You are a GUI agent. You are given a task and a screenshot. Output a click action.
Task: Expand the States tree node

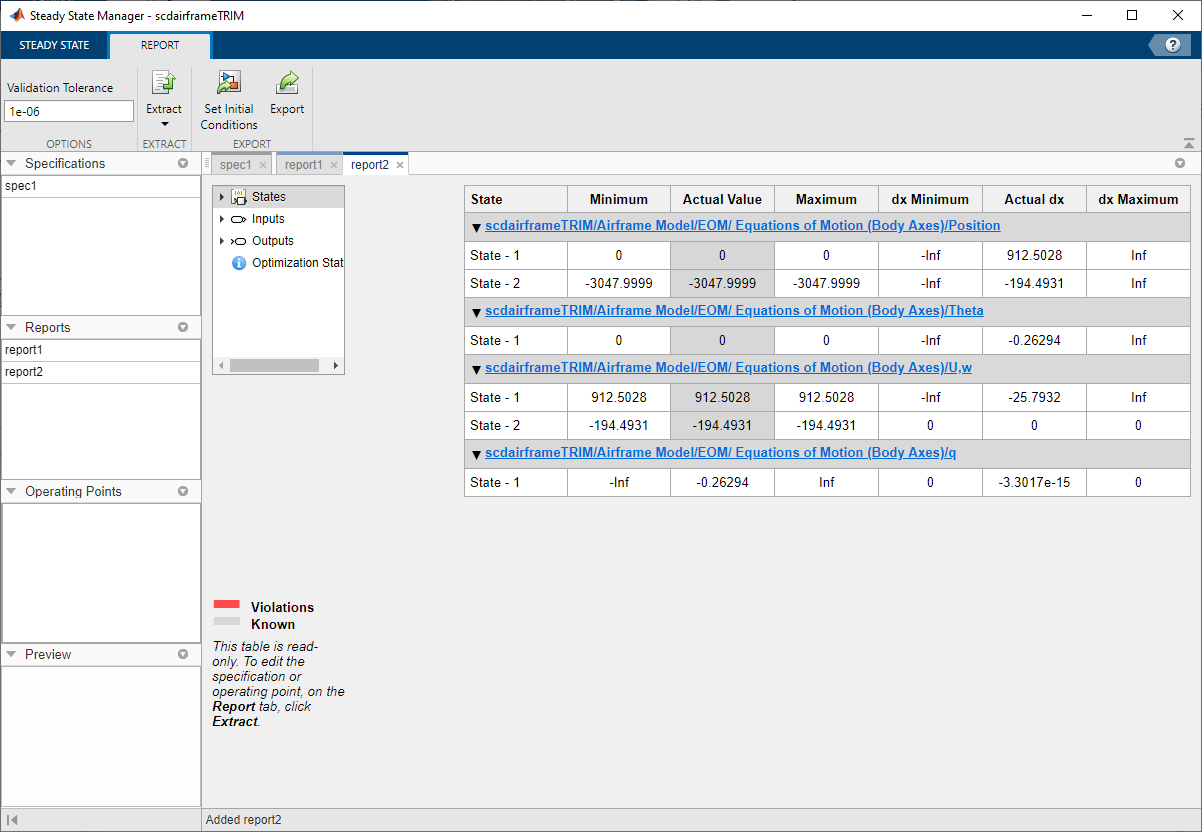tap(221, 196)
